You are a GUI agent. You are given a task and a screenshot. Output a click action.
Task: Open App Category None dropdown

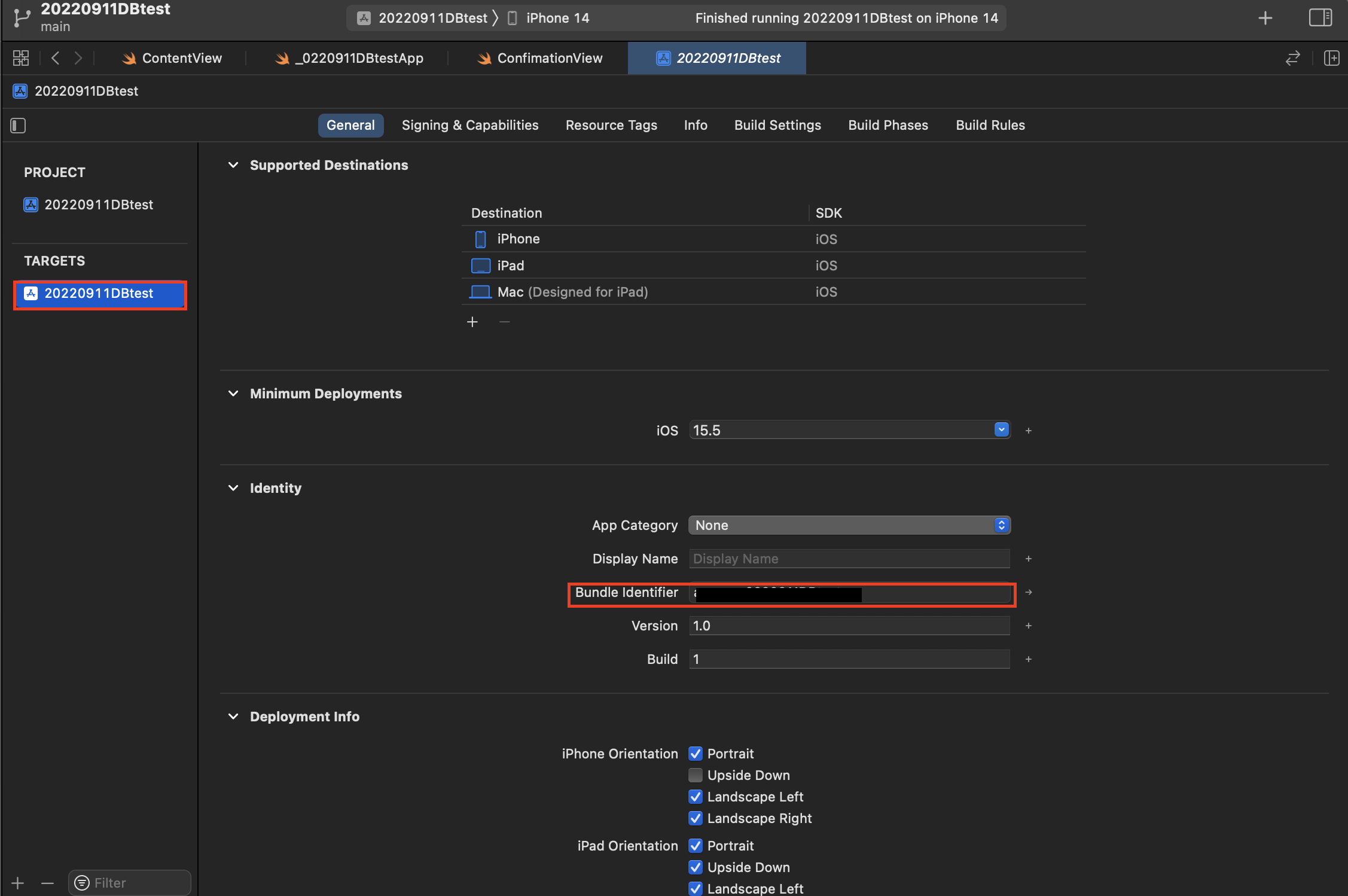click(x=850, y=525)
